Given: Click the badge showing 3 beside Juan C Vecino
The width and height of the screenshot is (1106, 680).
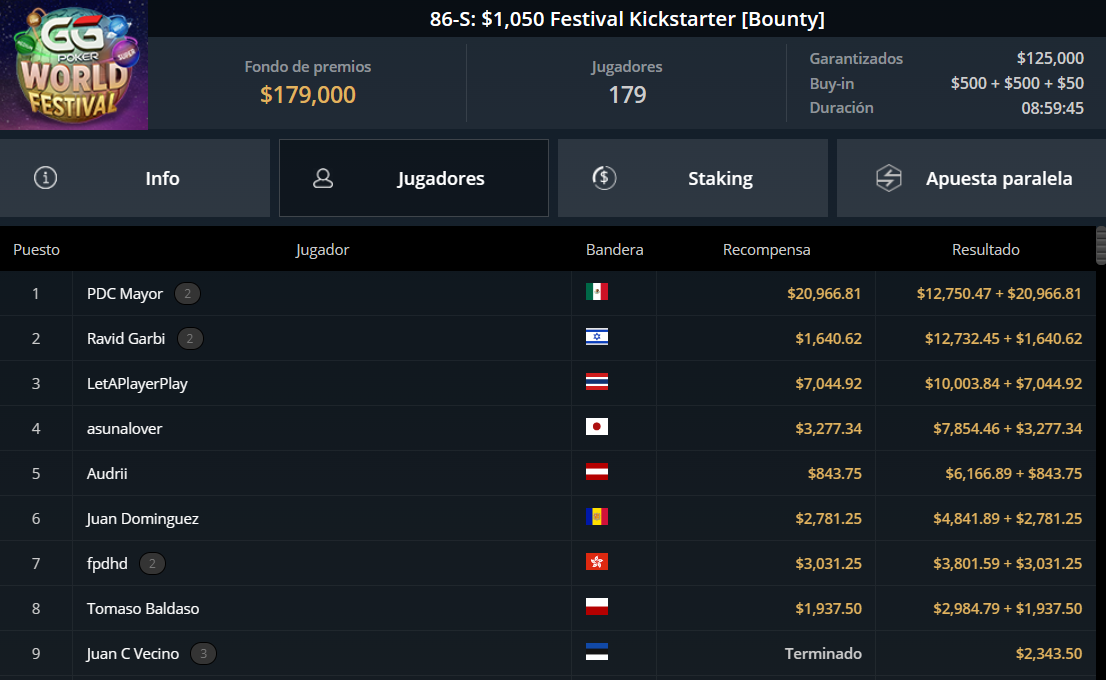Looking at the screenshot, I should point(203,654).
